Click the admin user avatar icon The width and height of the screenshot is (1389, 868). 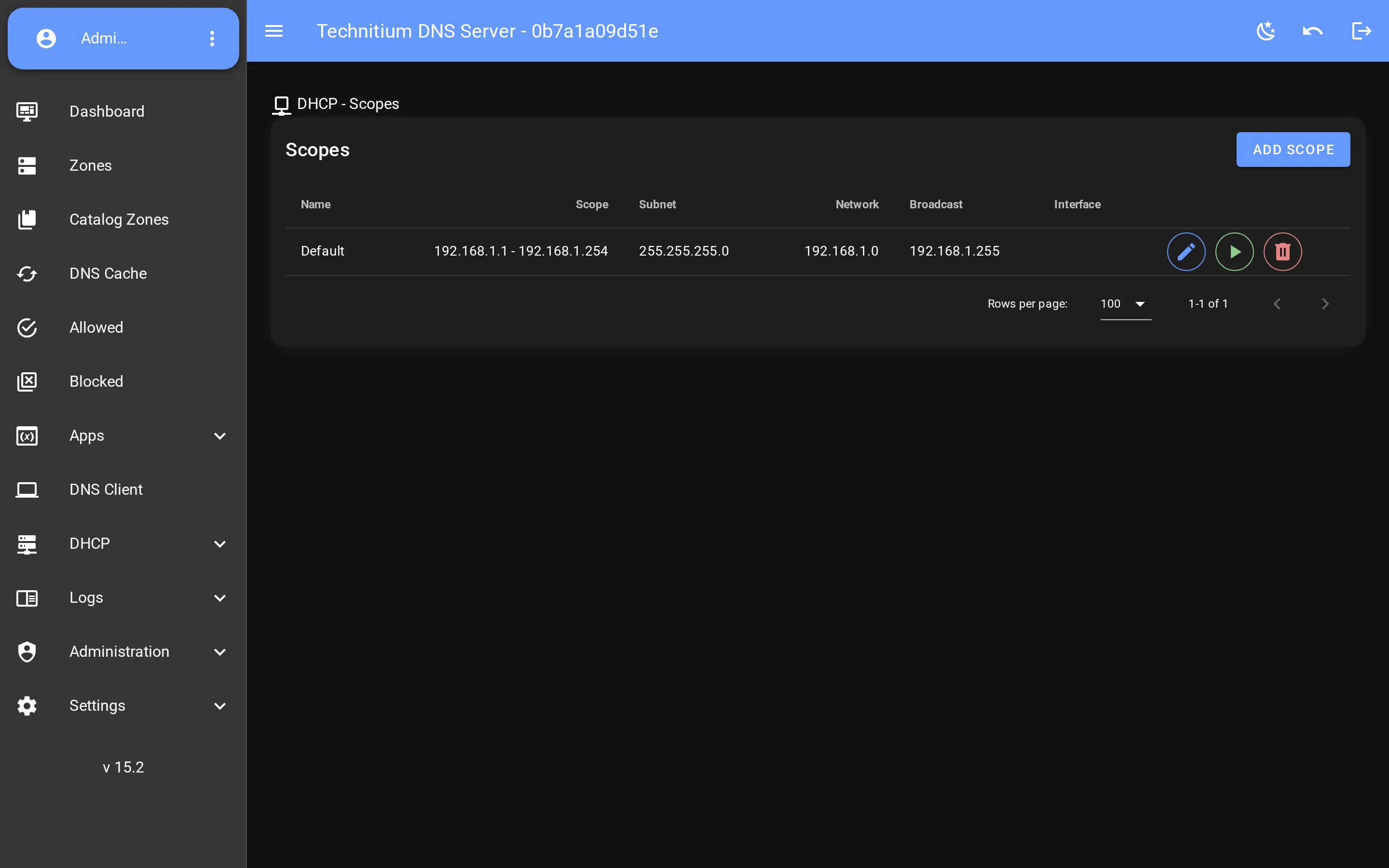pyautogui.click(x=46, y=39)
